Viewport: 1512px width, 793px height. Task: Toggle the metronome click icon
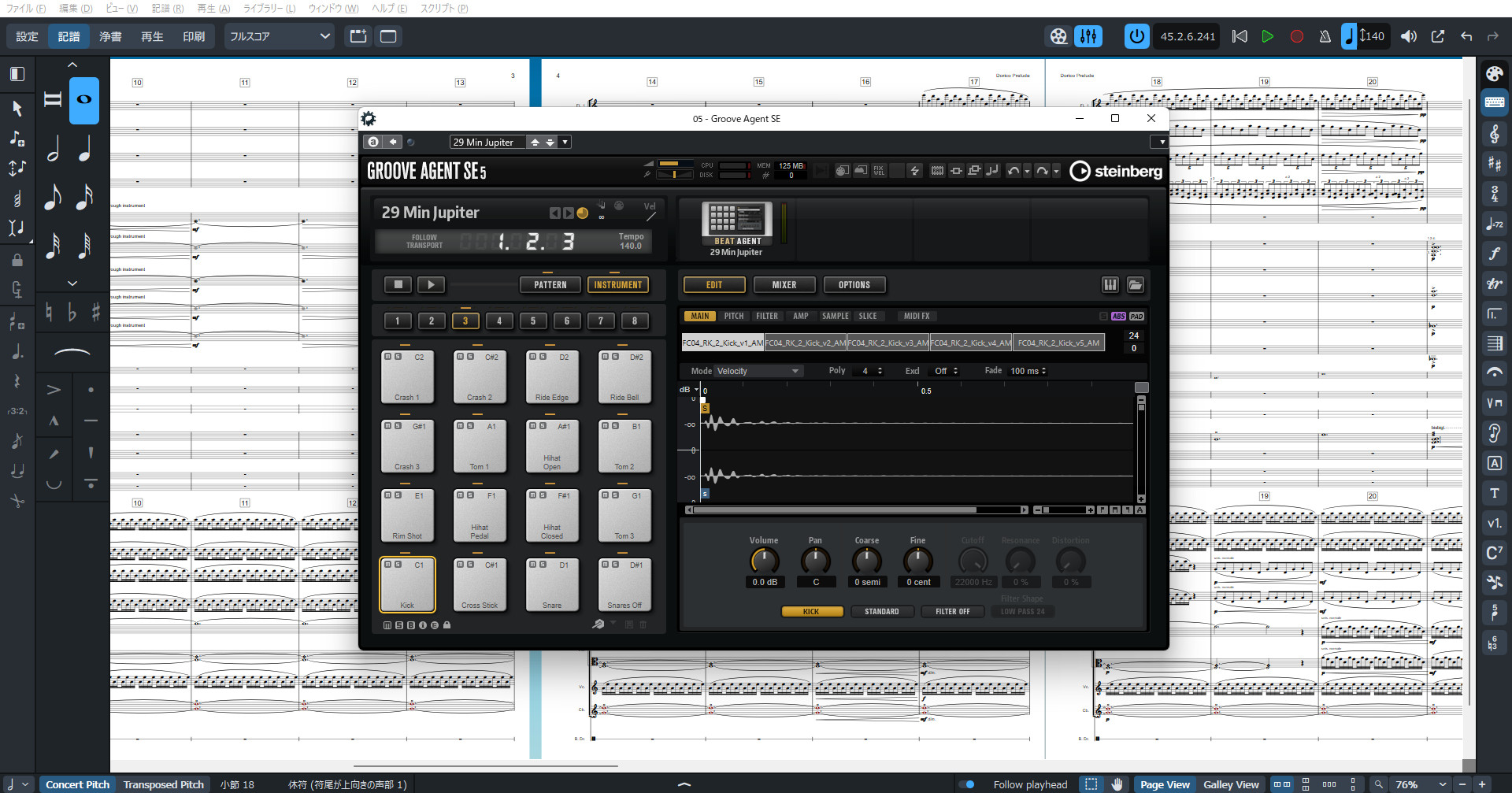click(1325, 36)
